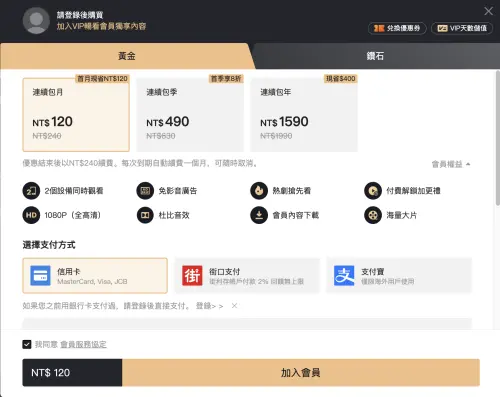This screenshot has height=397, width=500.
Task: Select the 連續包月 NT$120 plan
Action: click(76, 115)
